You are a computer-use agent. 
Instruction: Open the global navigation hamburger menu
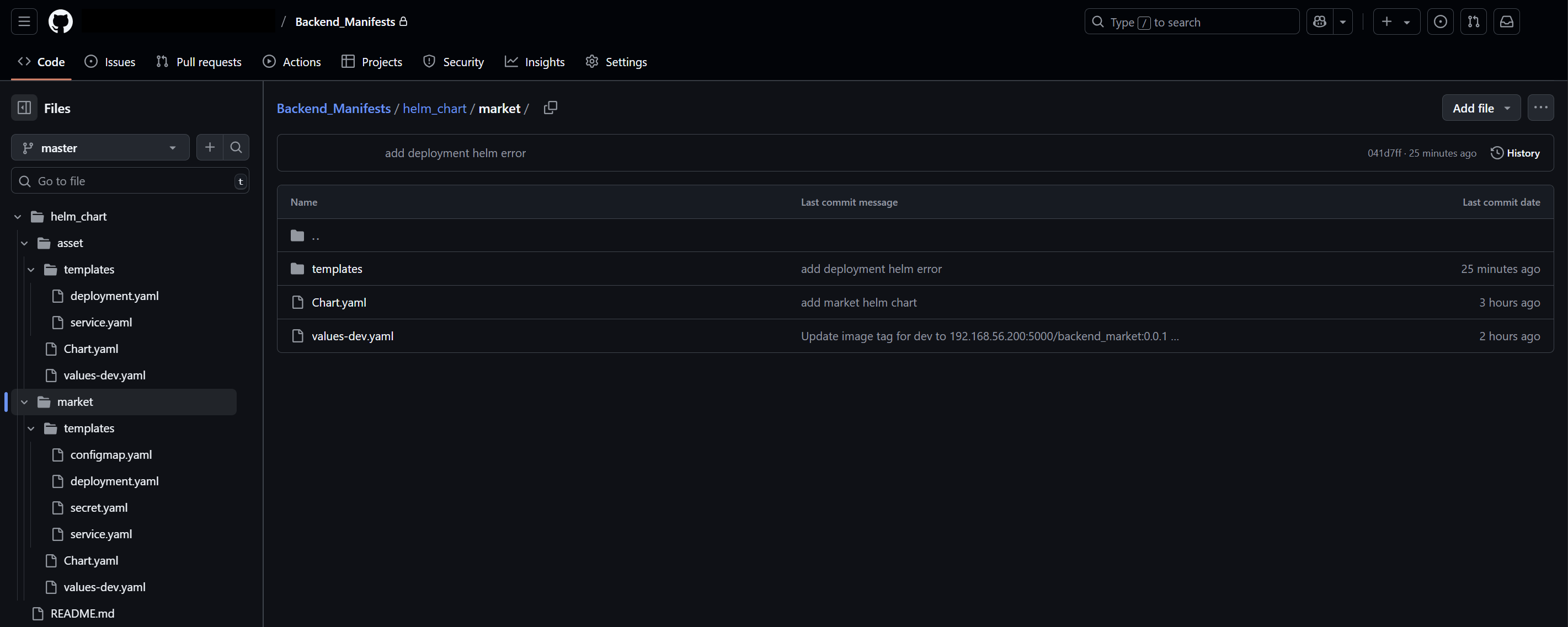(24, 22)
